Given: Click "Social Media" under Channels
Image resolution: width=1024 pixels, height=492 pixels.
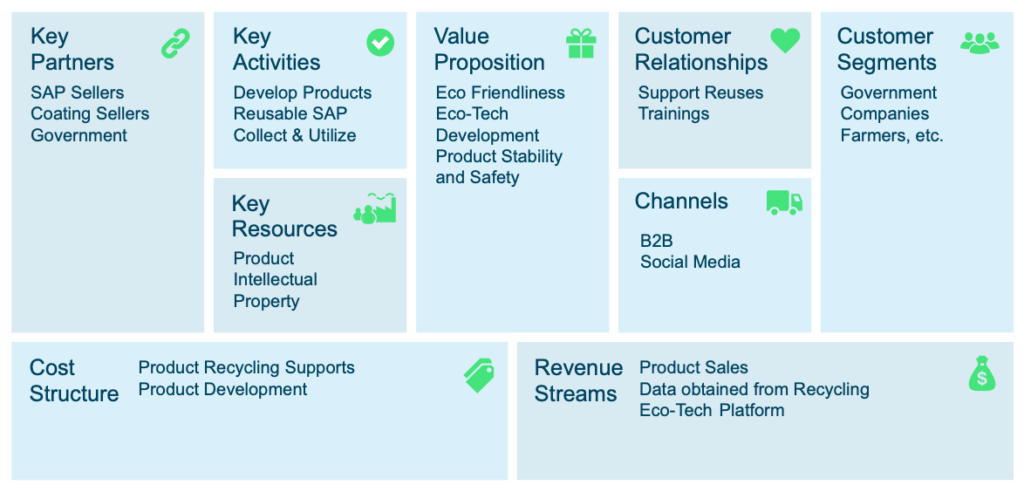Looking at the screenshot, I should 690,262.
